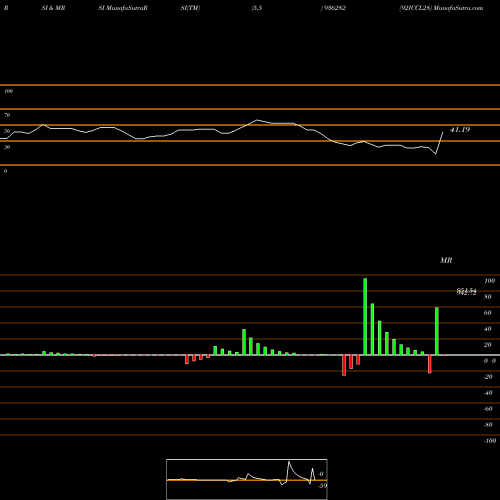Click the (92ICCL28) MunafaSutra.com header text
The image size is (500, 500).
(x=441, y=8)
